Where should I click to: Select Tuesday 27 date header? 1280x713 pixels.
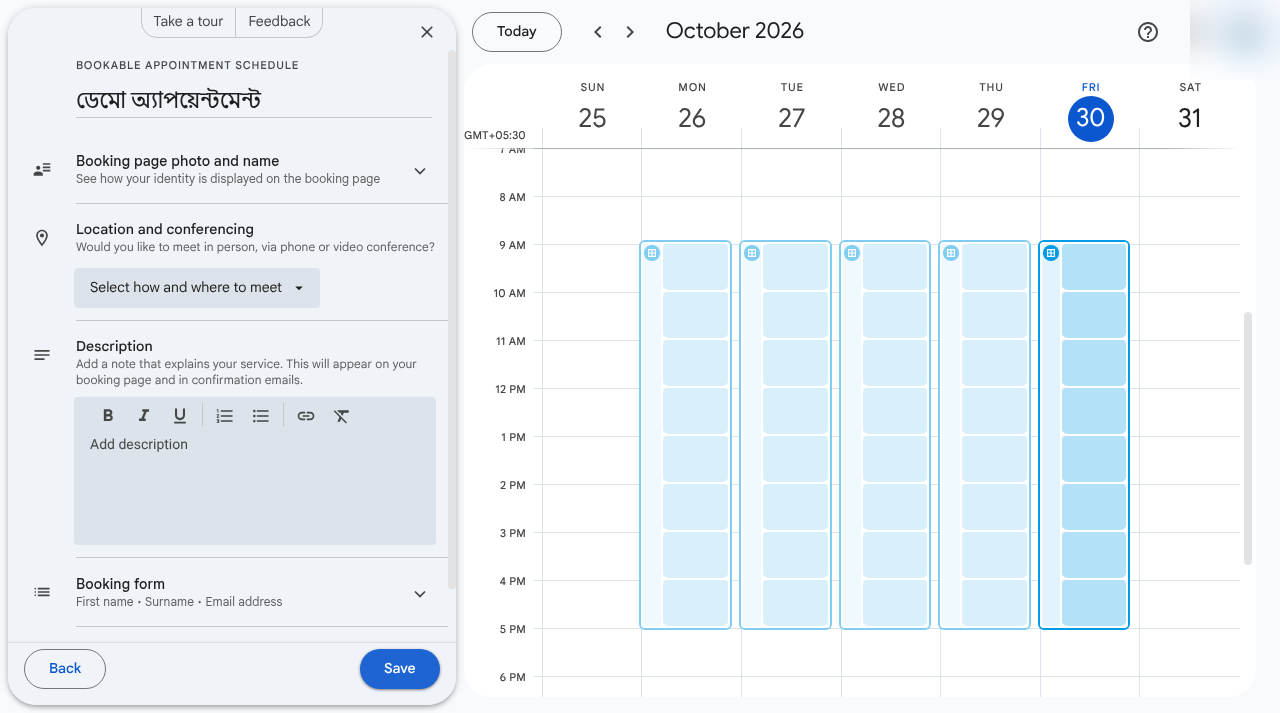click(791, 118)
